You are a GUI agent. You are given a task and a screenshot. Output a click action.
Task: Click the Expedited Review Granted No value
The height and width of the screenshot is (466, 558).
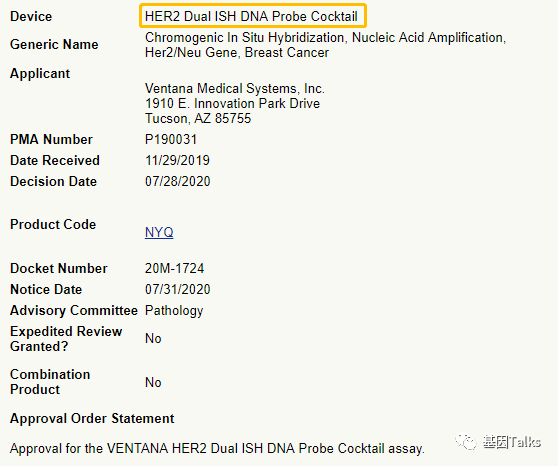[153, 339]
